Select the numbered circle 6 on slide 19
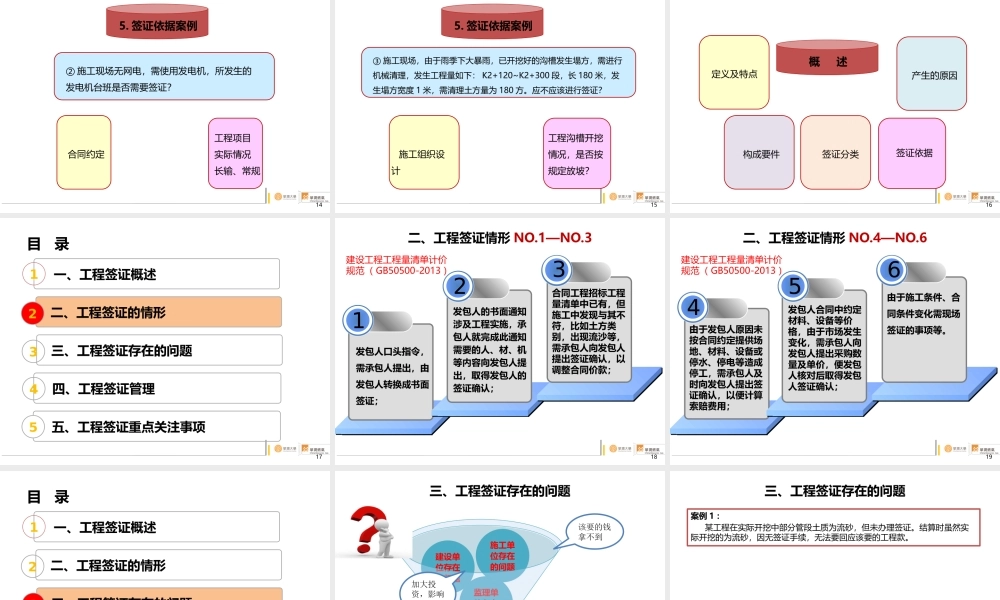This screenshot has width=1000, height=600. pos(890,271)
